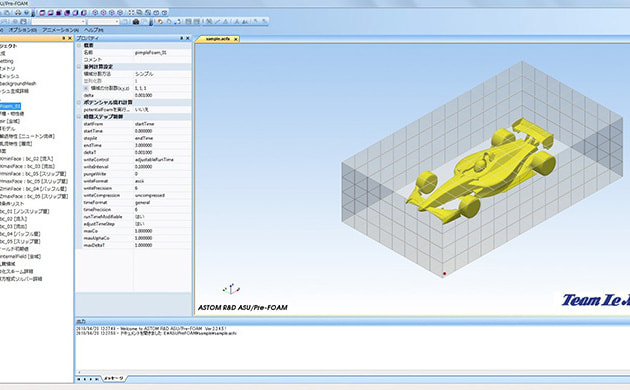Click the orange-red rotate icon in second toolbar
Screen dimensions: 630x390
[x=160, y=22]
